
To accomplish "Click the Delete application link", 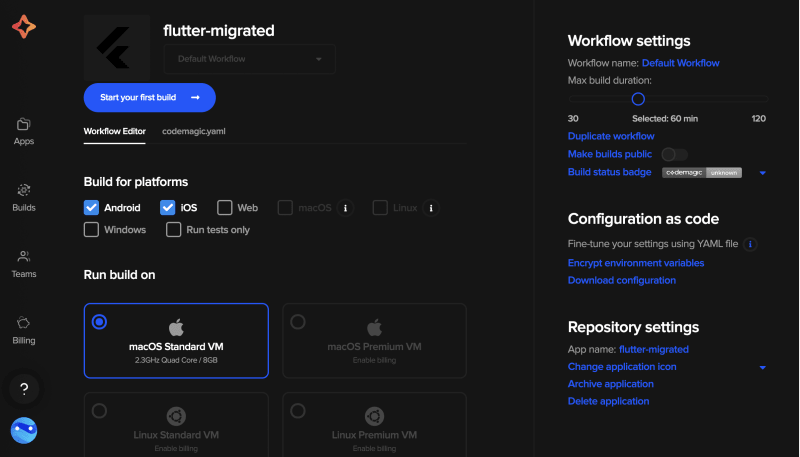I will click(x=608, y=401).
